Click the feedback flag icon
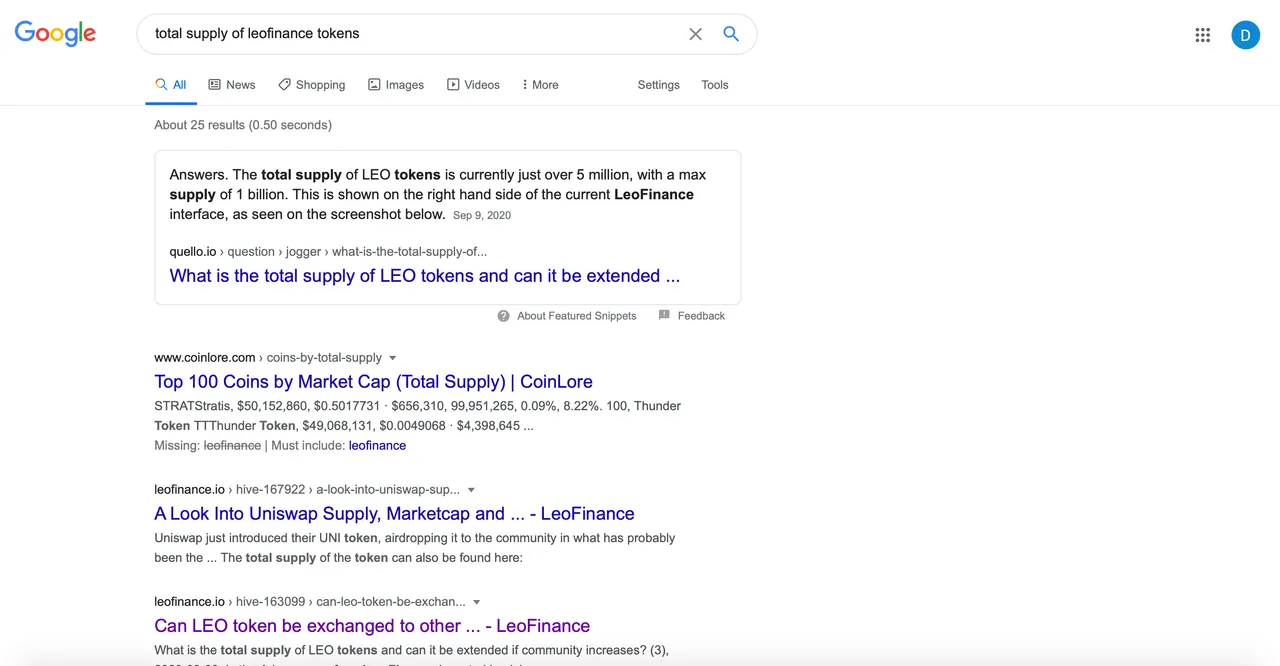Image resolution: width=1280 pixels, height=666 pixels. 664,316
